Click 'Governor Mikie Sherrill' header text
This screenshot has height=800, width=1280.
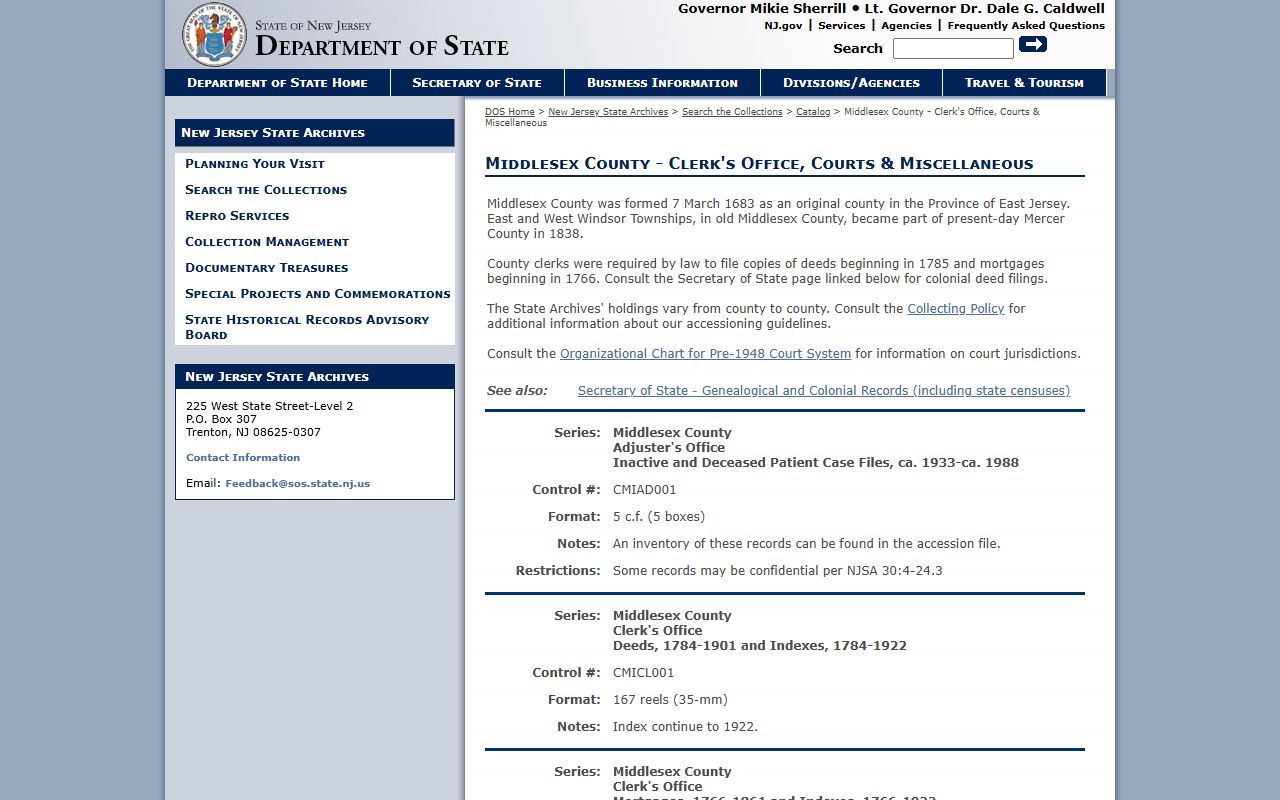(x=762, y=9)
